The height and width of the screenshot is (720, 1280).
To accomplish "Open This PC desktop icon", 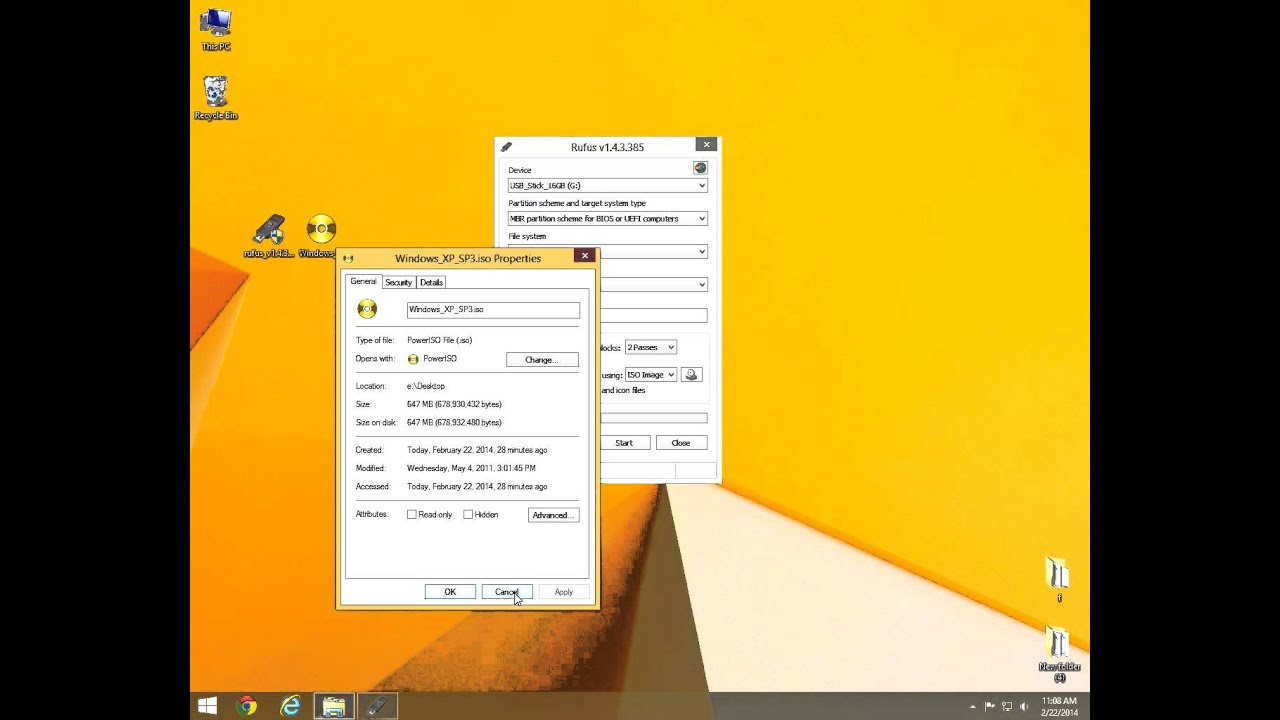I will [216, 28].
